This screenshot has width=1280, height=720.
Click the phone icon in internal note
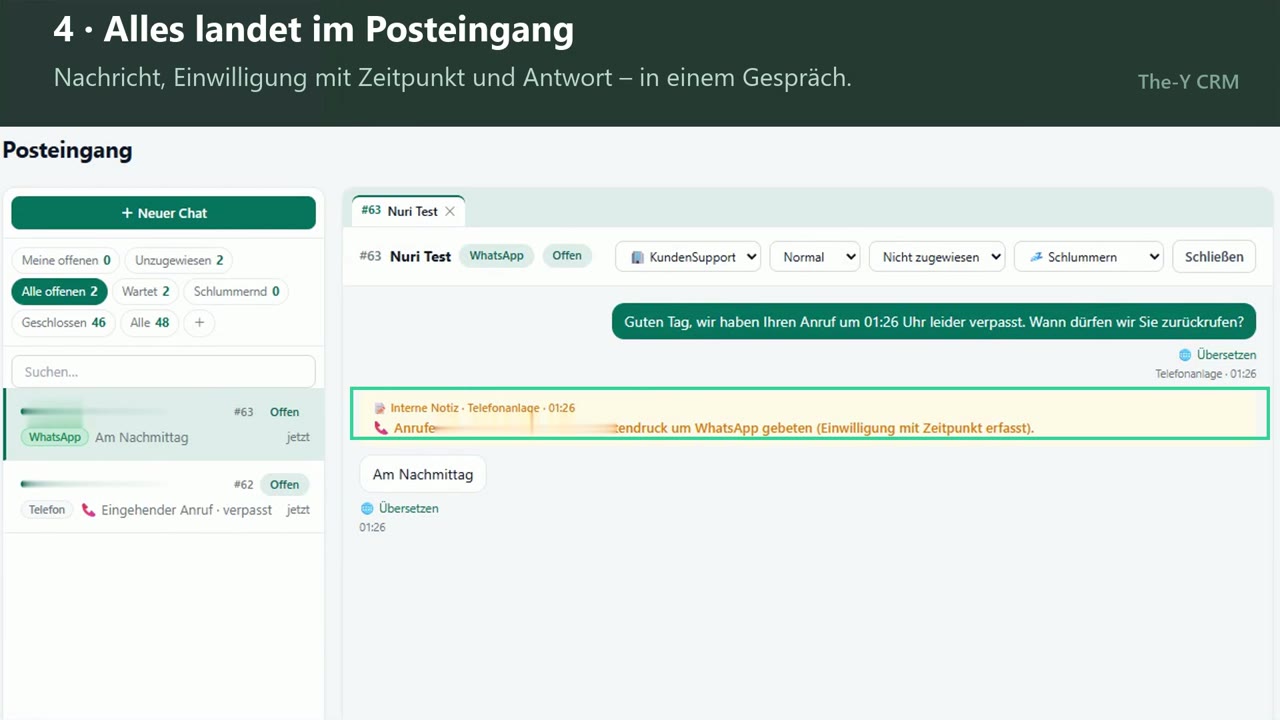pyautogui.click(x=381, y=428)
